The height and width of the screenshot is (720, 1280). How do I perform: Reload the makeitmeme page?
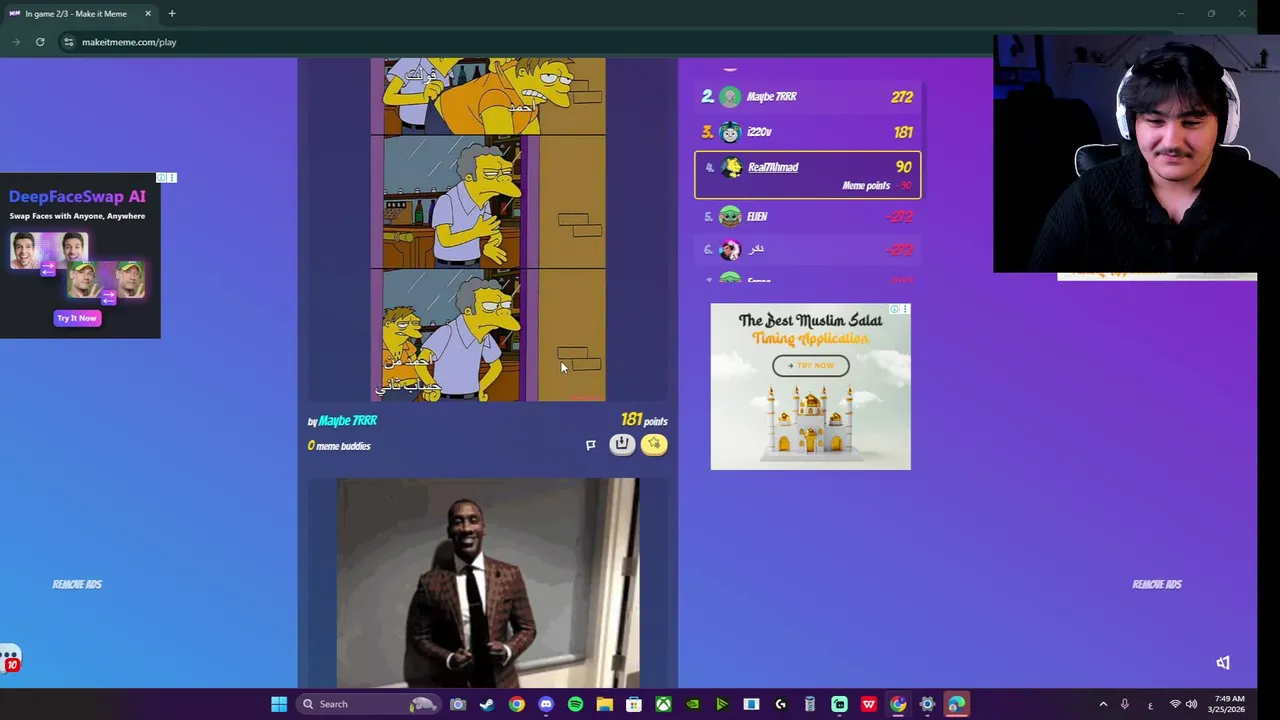click(x=40, y=42)
